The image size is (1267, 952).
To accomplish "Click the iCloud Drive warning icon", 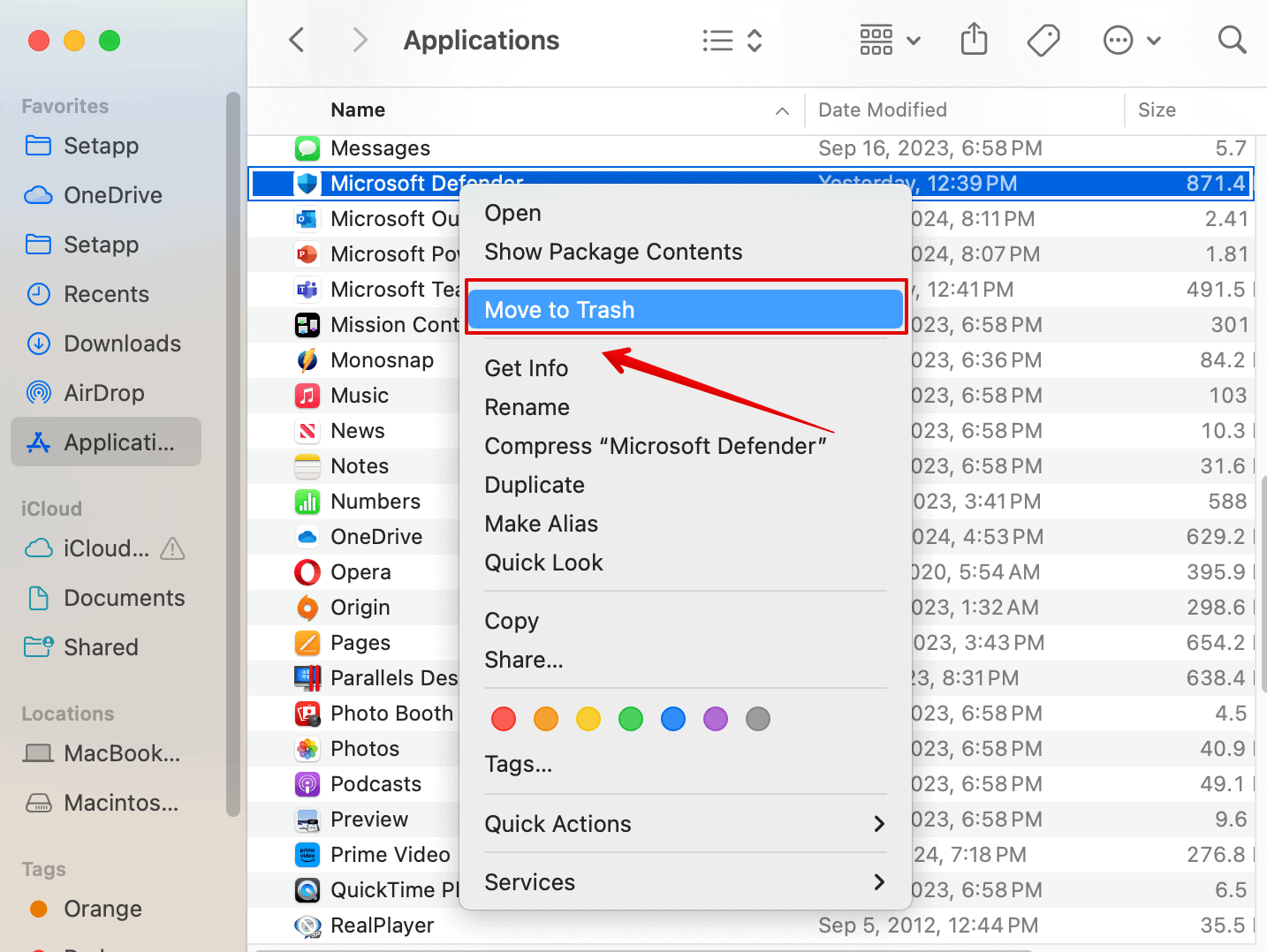I will (173, 549).
